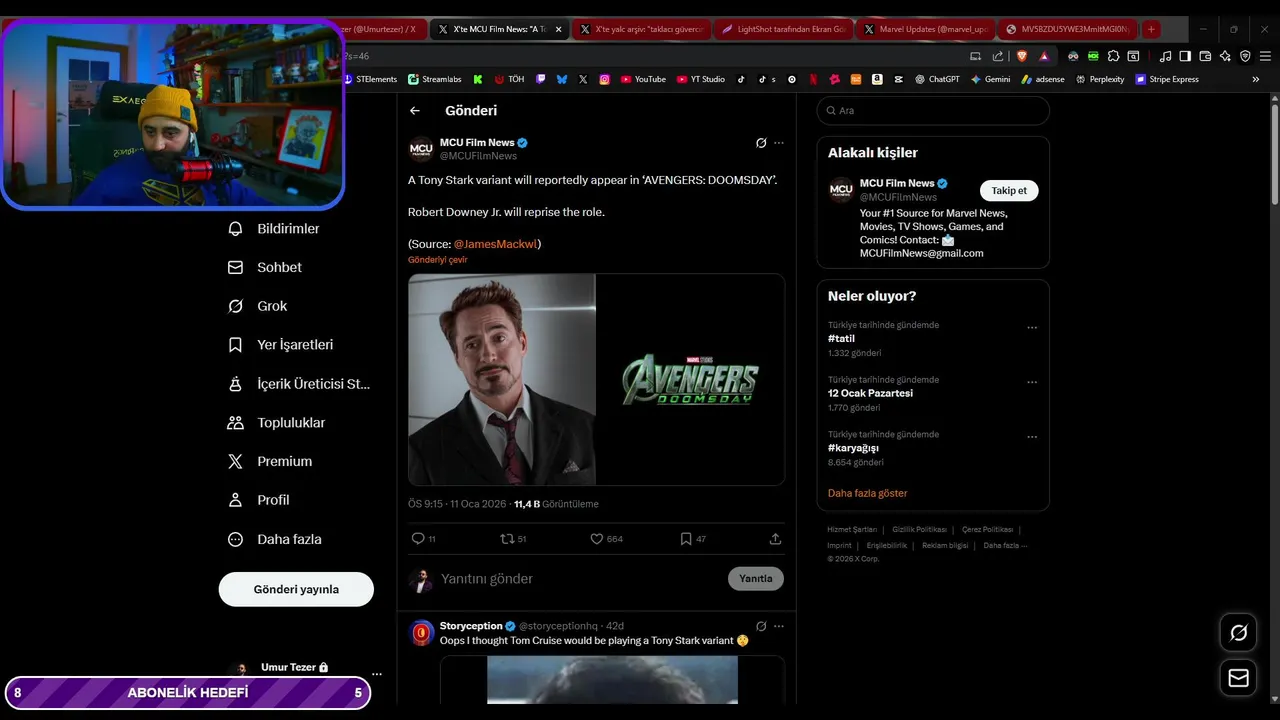Open the Gizlilik Politikası footer link
The height and width of the screenshot is (720, 1280).
click(919, 530)
